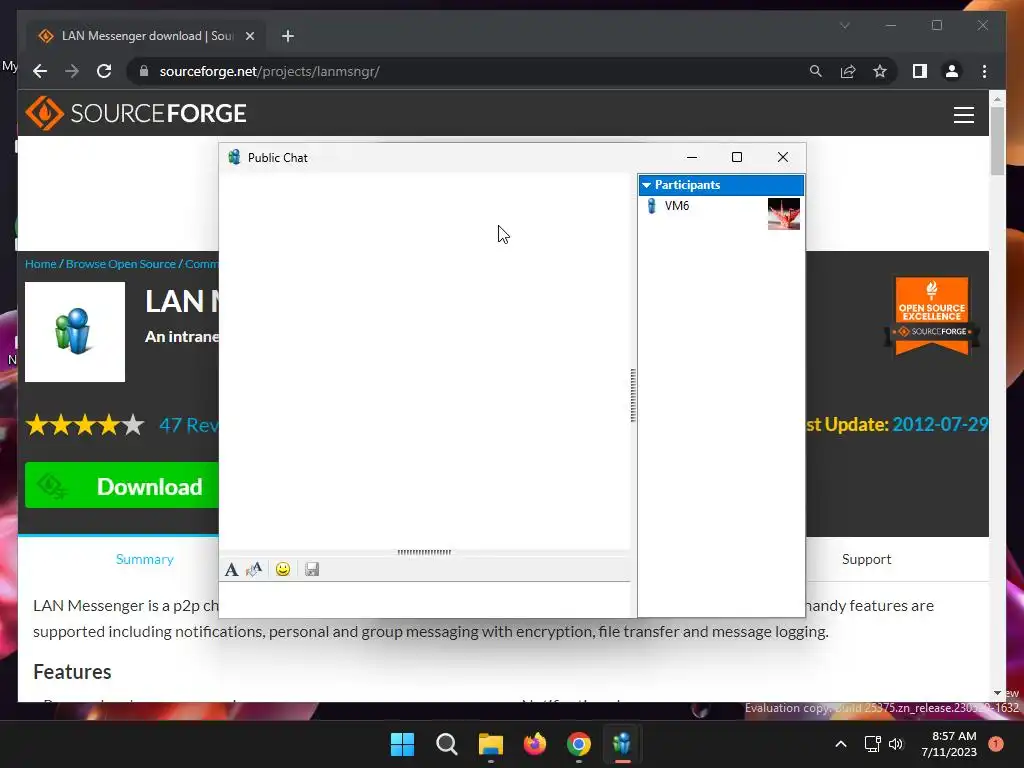Open the Chrome profile menu
This screenshot has height=768, width=1024.
[x=952, y=71]
